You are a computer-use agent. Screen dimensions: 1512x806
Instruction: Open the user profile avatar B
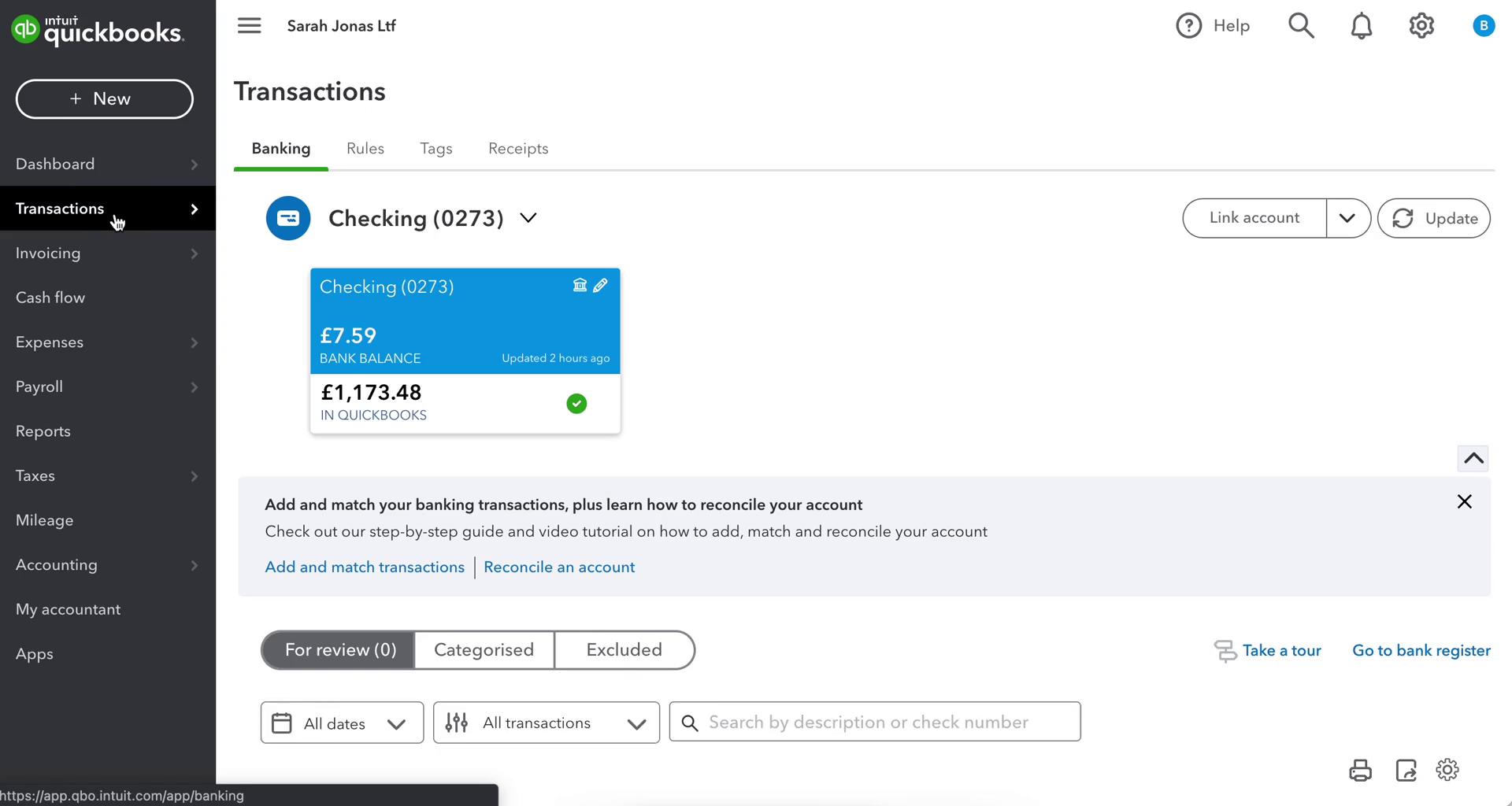(1484, 26)
